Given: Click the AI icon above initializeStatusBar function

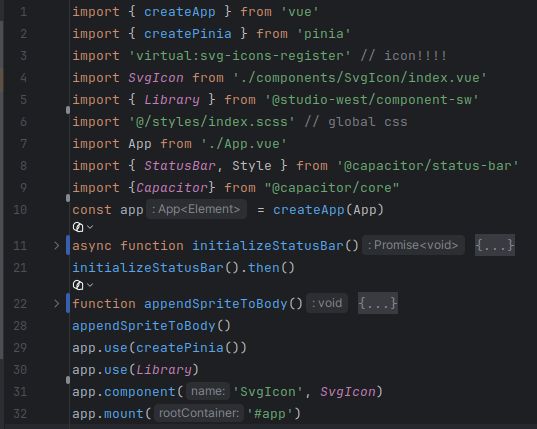Looking at the screenshot, I should (x=78, y=227).
